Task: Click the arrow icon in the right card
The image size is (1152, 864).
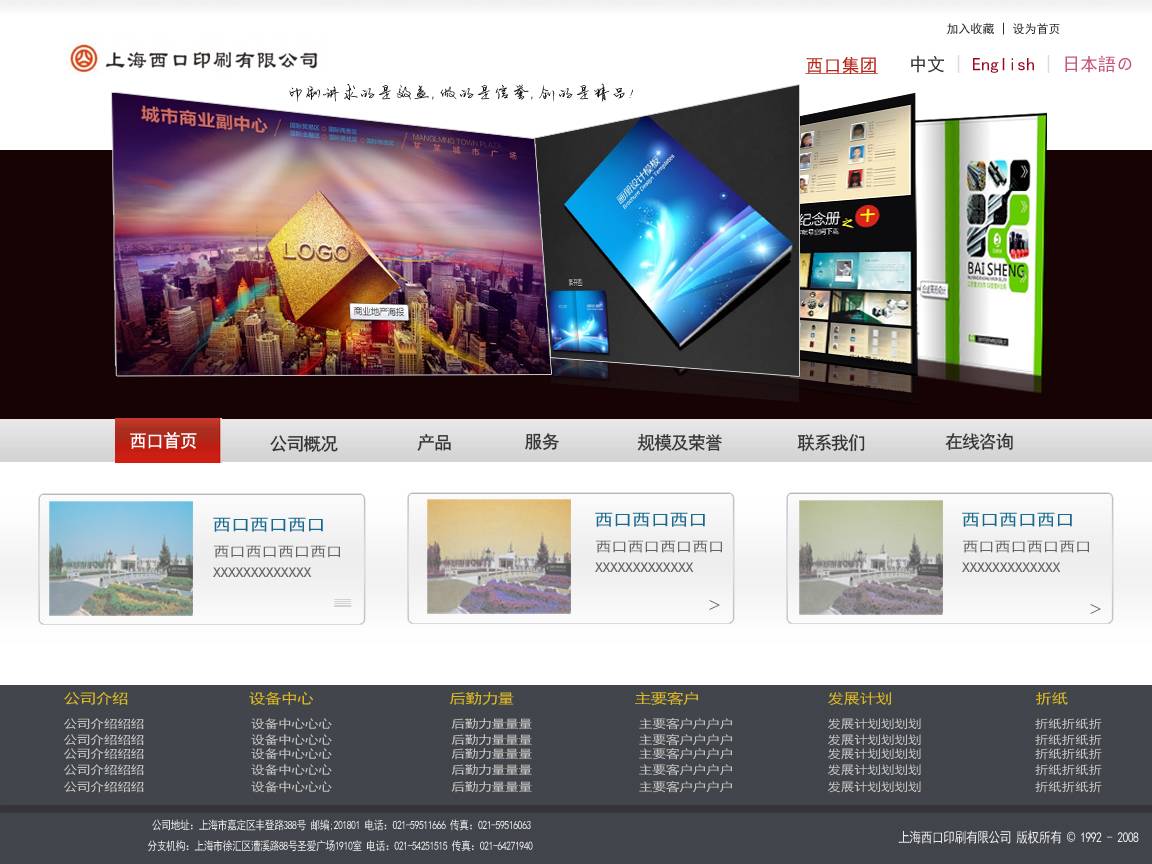Action: pyautogui.click(x=1095, y=609)
